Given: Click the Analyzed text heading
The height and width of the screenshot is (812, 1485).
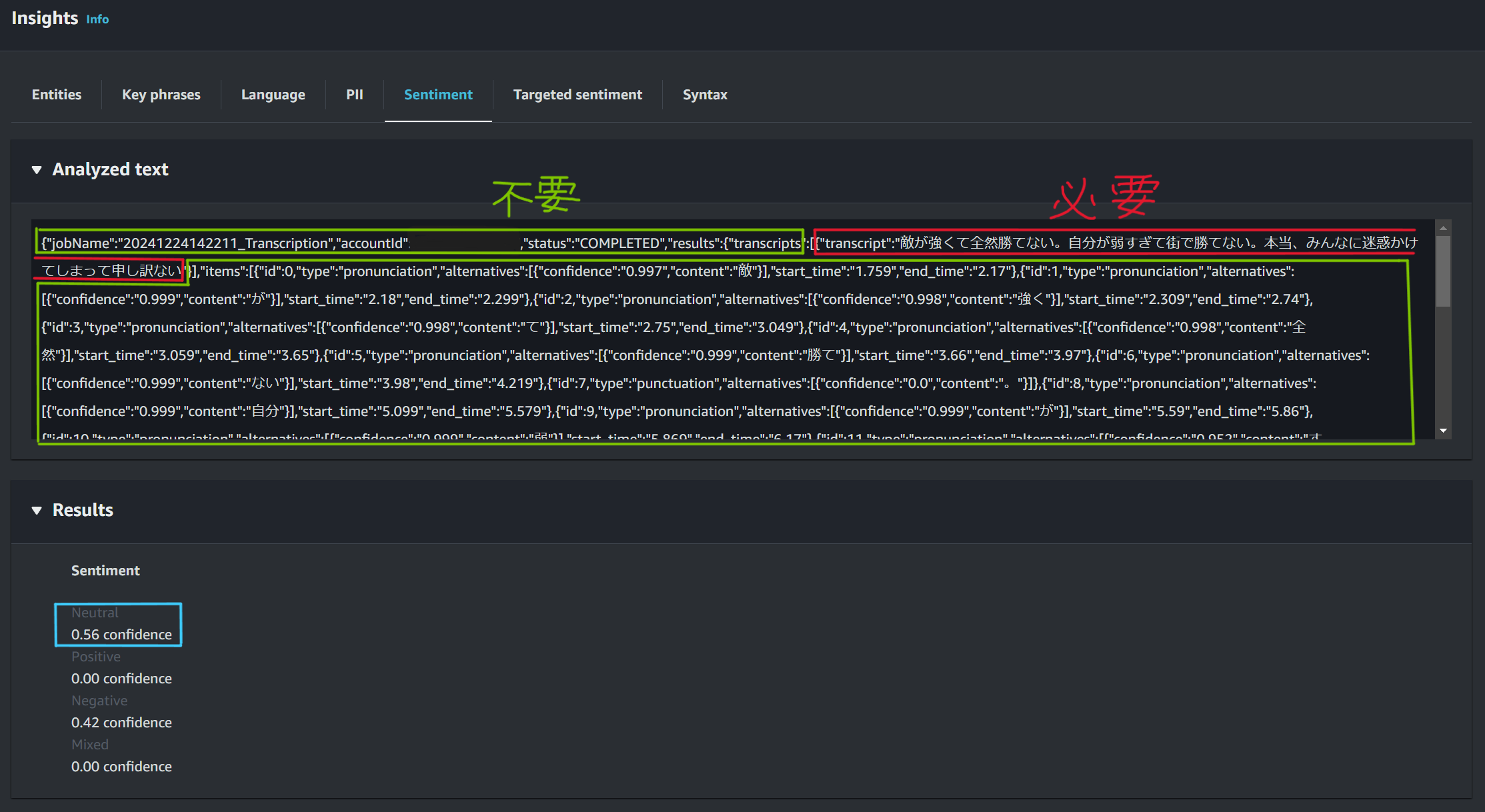Looking at the screenshot, I should pyautogui.click(x=110, y=169).
